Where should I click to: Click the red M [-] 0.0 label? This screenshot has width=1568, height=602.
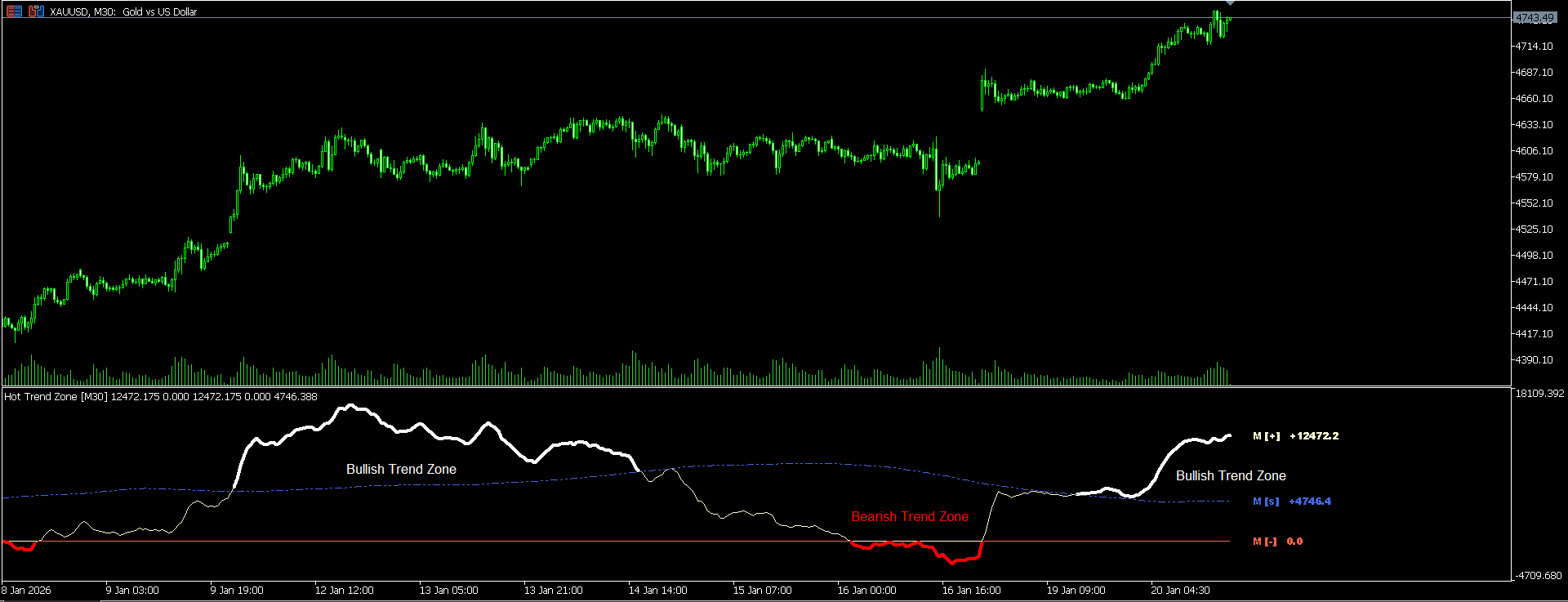click(x=1278, y=542)
